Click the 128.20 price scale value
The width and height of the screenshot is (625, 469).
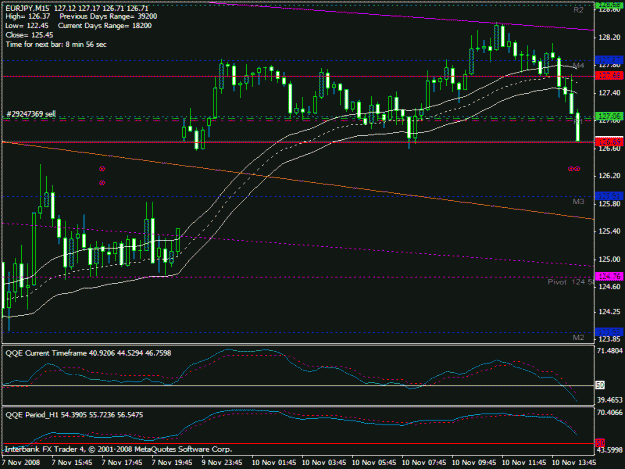pos(609,38)
